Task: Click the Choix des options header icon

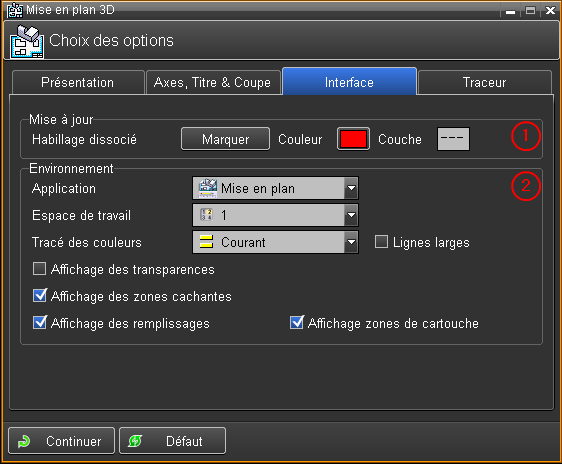Action: click(27, 42)
